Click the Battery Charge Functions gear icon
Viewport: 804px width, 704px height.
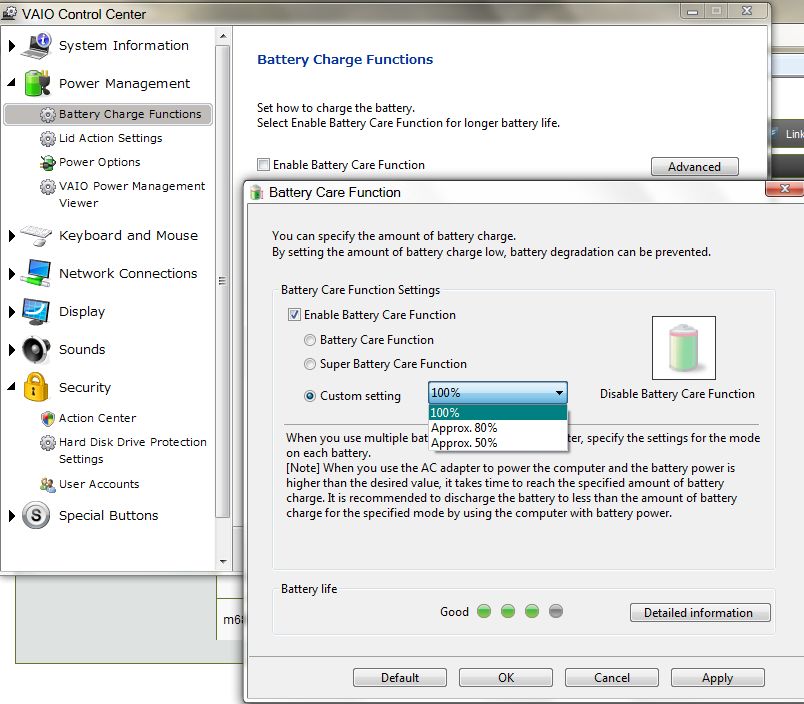[x=48, y=114]
